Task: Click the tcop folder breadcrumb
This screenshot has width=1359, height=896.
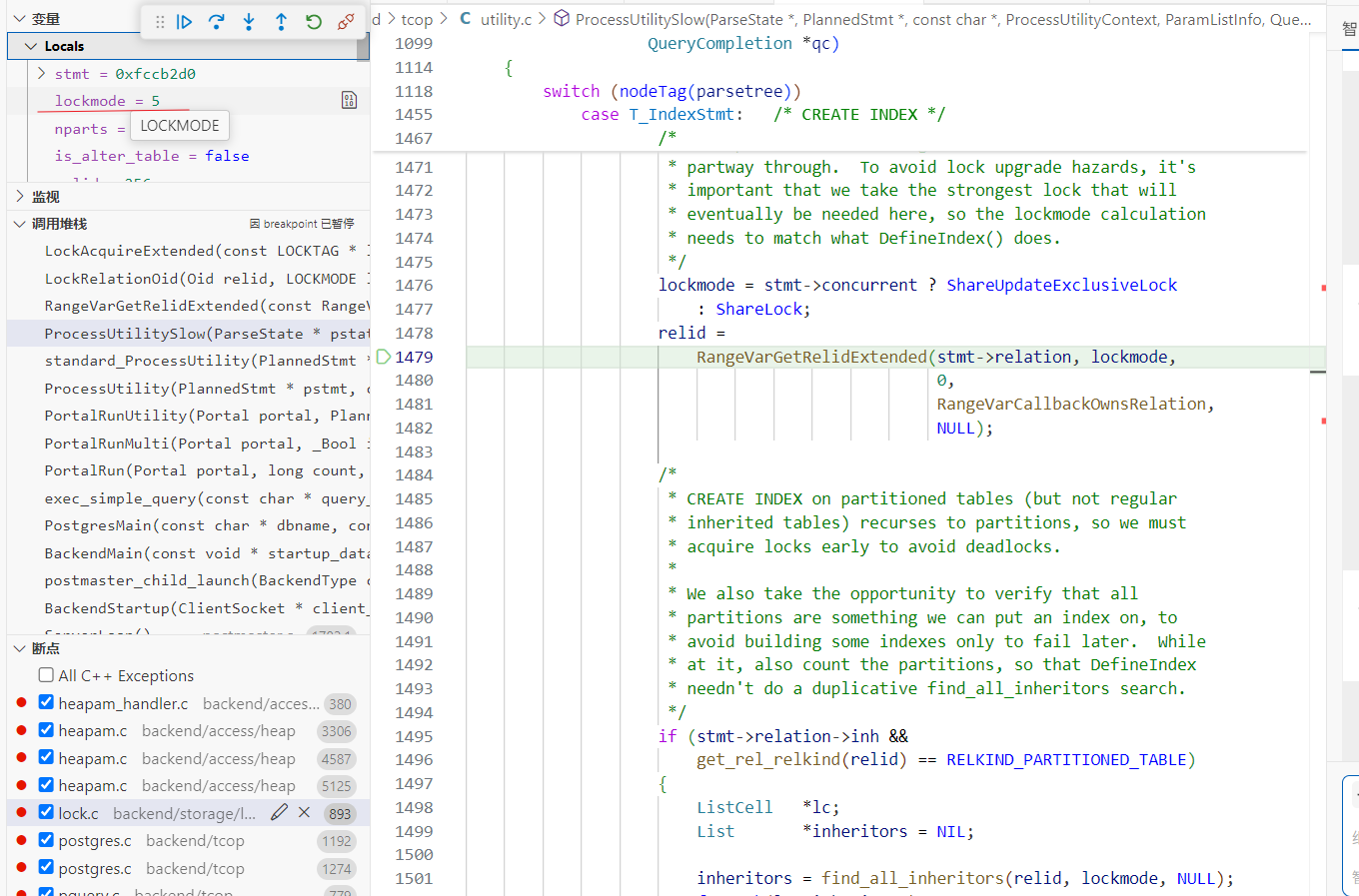Action: (x=417, y=19)
